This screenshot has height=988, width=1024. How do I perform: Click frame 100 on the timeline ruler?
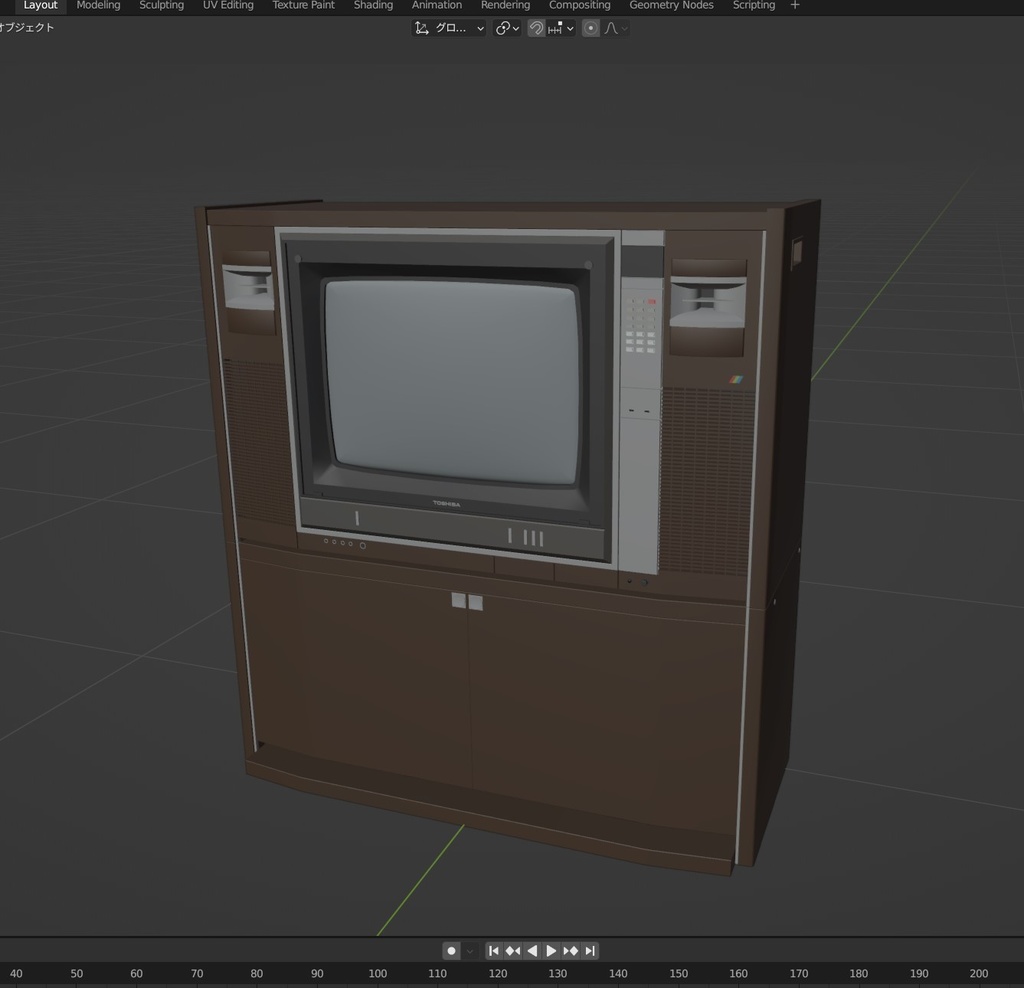tap(377, 973)
